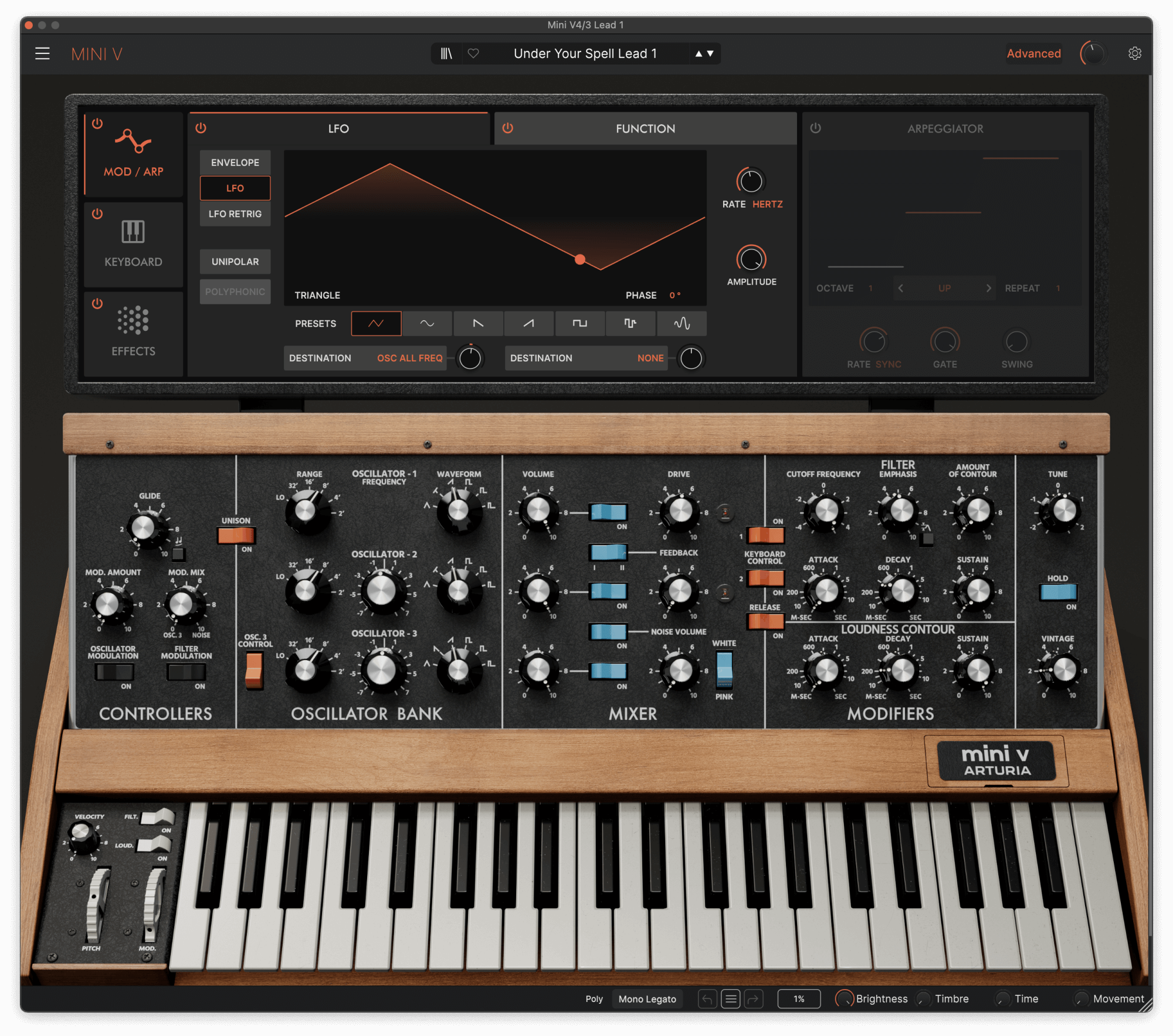Open the OSC ALL FREQ destination dropdown
Screen dimensions: 1173x1036
click(x=409, y=358)
